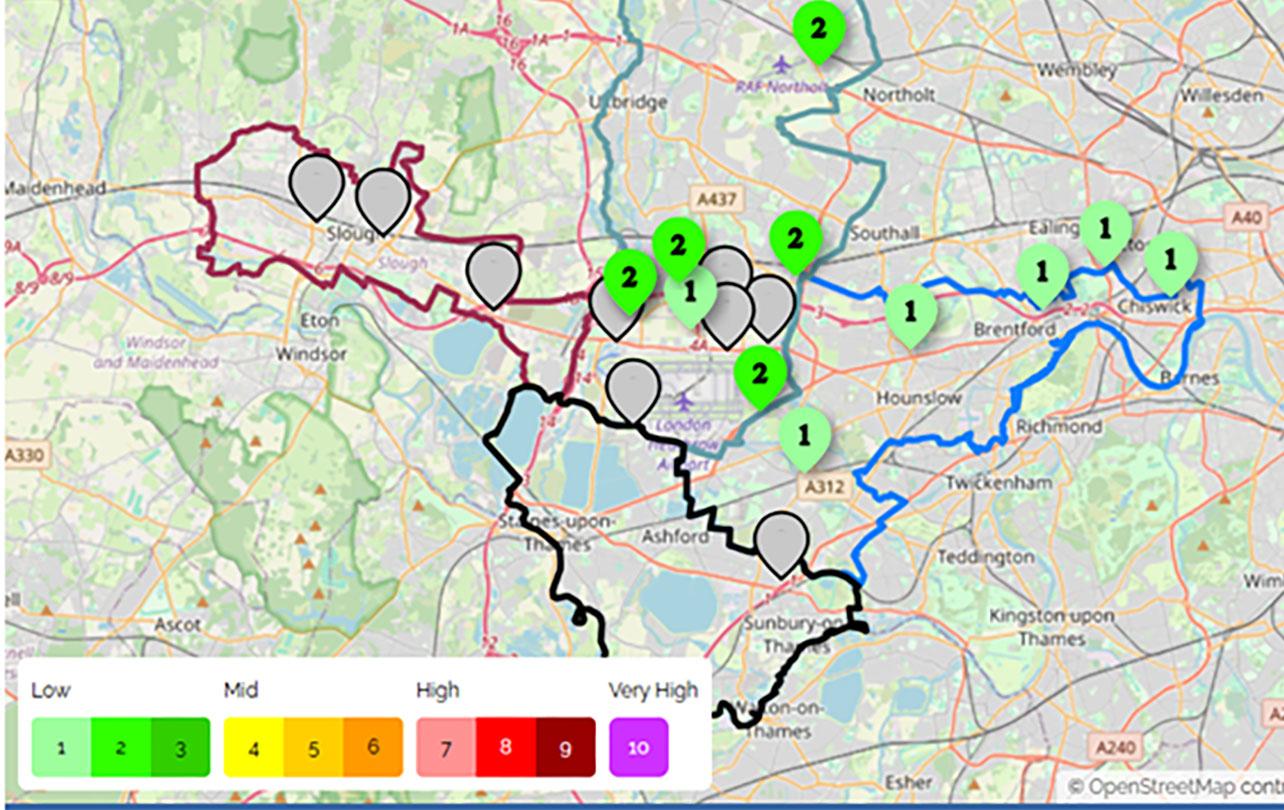The width and height of the screenshot is (1284, 810).
Task: Click the London Heathrow airport plane icon
Action: [684, 402]
